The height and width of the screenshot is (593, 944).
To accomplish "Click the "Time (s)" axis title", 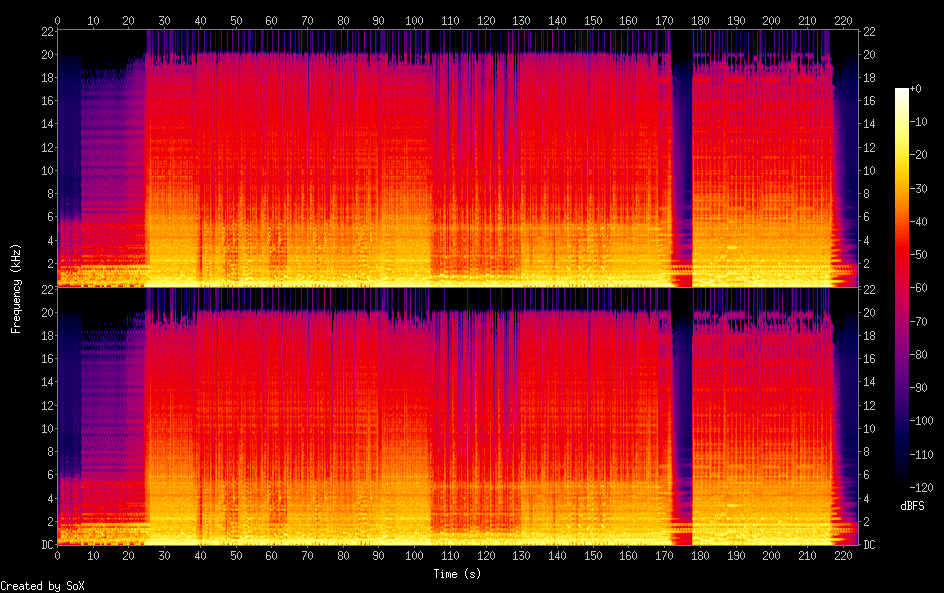I will pos(459,574).
